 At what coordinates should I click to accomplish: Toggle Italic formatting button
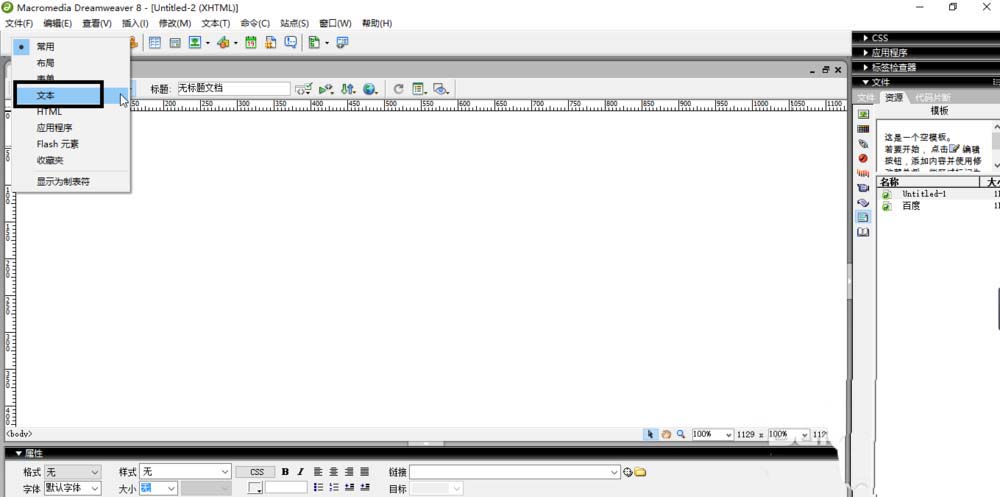click(300, 472)
